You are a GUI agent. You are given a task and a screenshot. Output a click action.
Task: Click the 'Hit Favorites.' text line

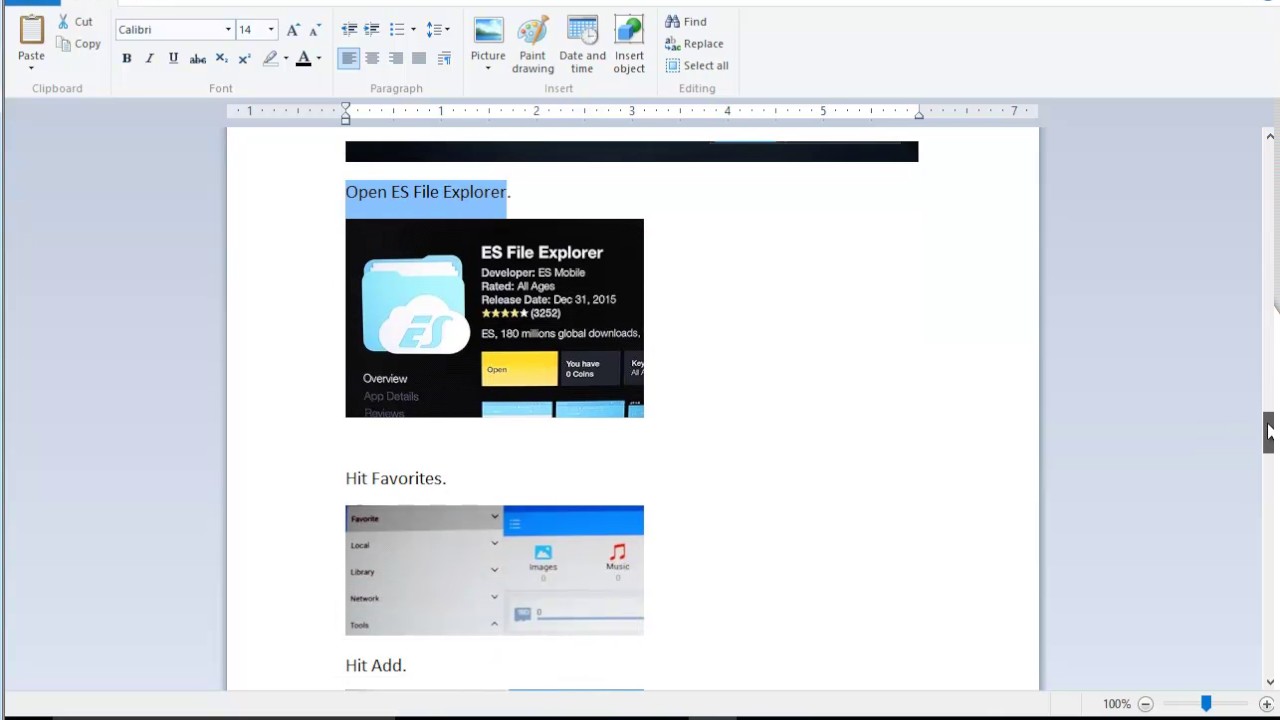pyautogui.click(x=396, y=478)
